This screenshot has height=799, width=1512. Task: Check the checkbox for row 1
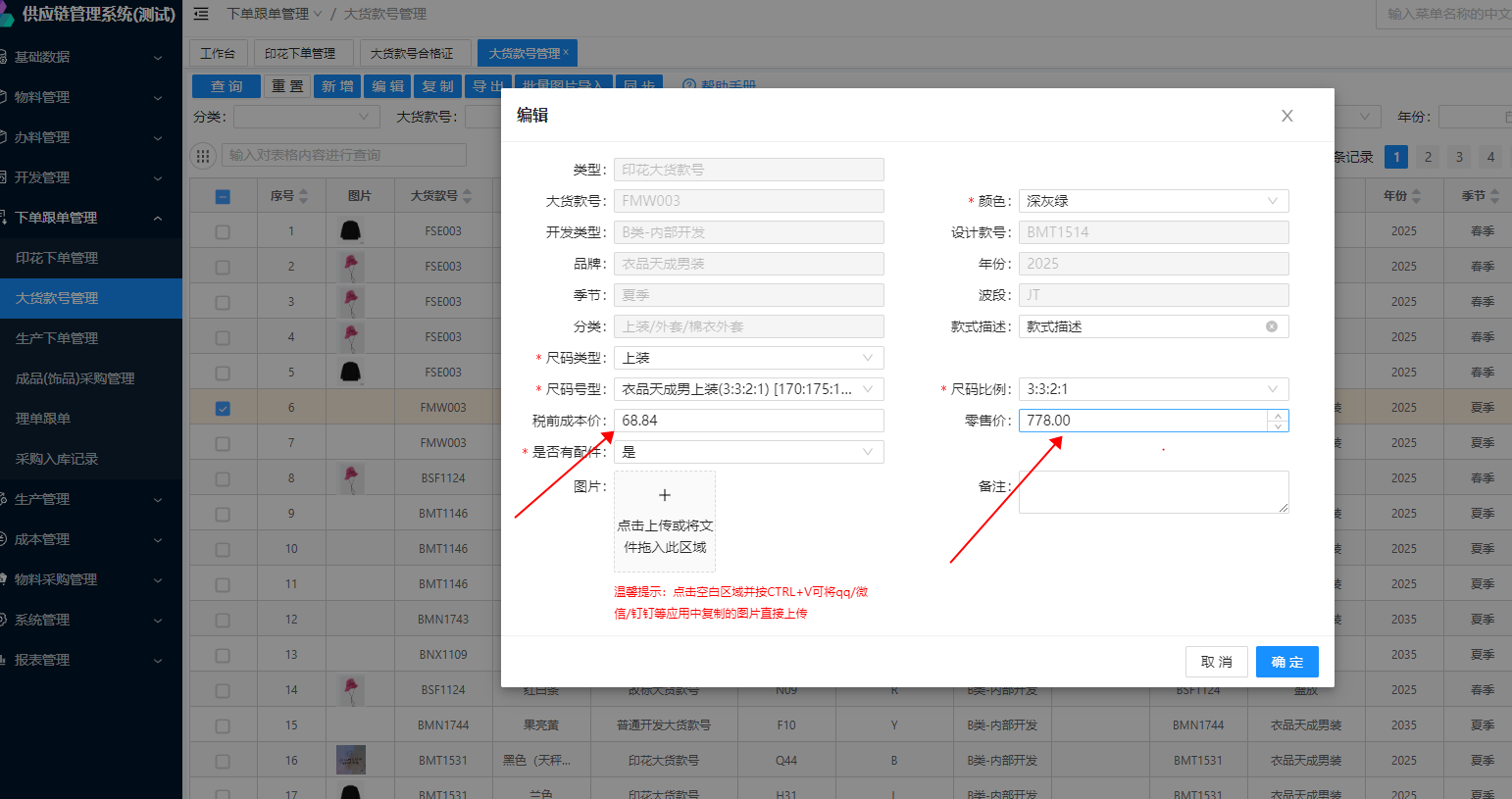[x=223, y=231]
